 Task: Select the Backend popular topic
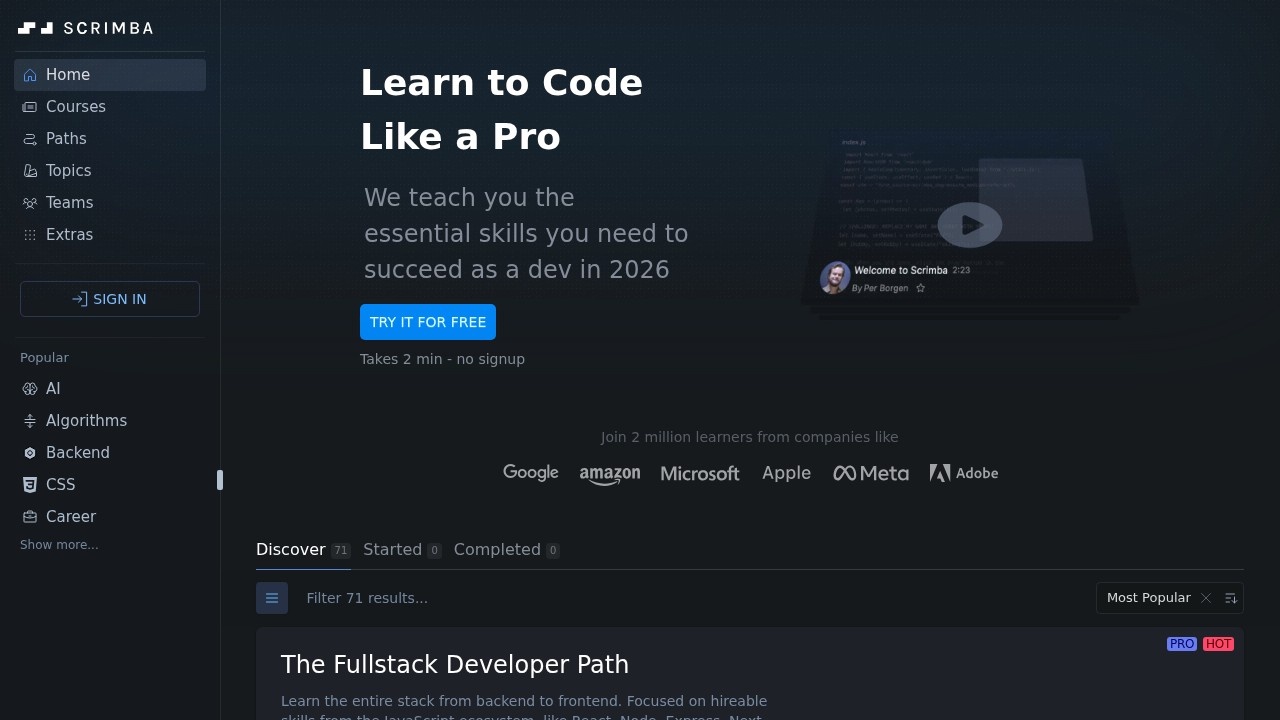(110, 453)
